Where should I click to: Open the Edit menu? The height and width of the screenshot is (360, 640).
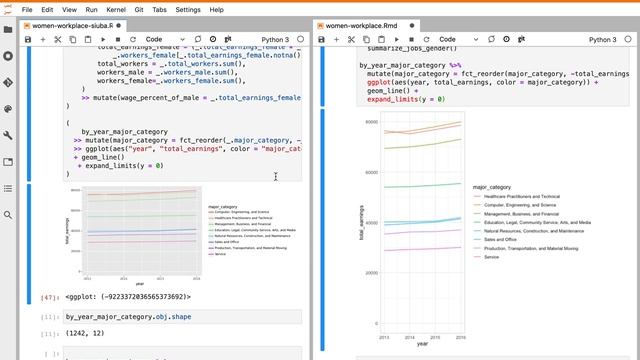pos(47,9)
